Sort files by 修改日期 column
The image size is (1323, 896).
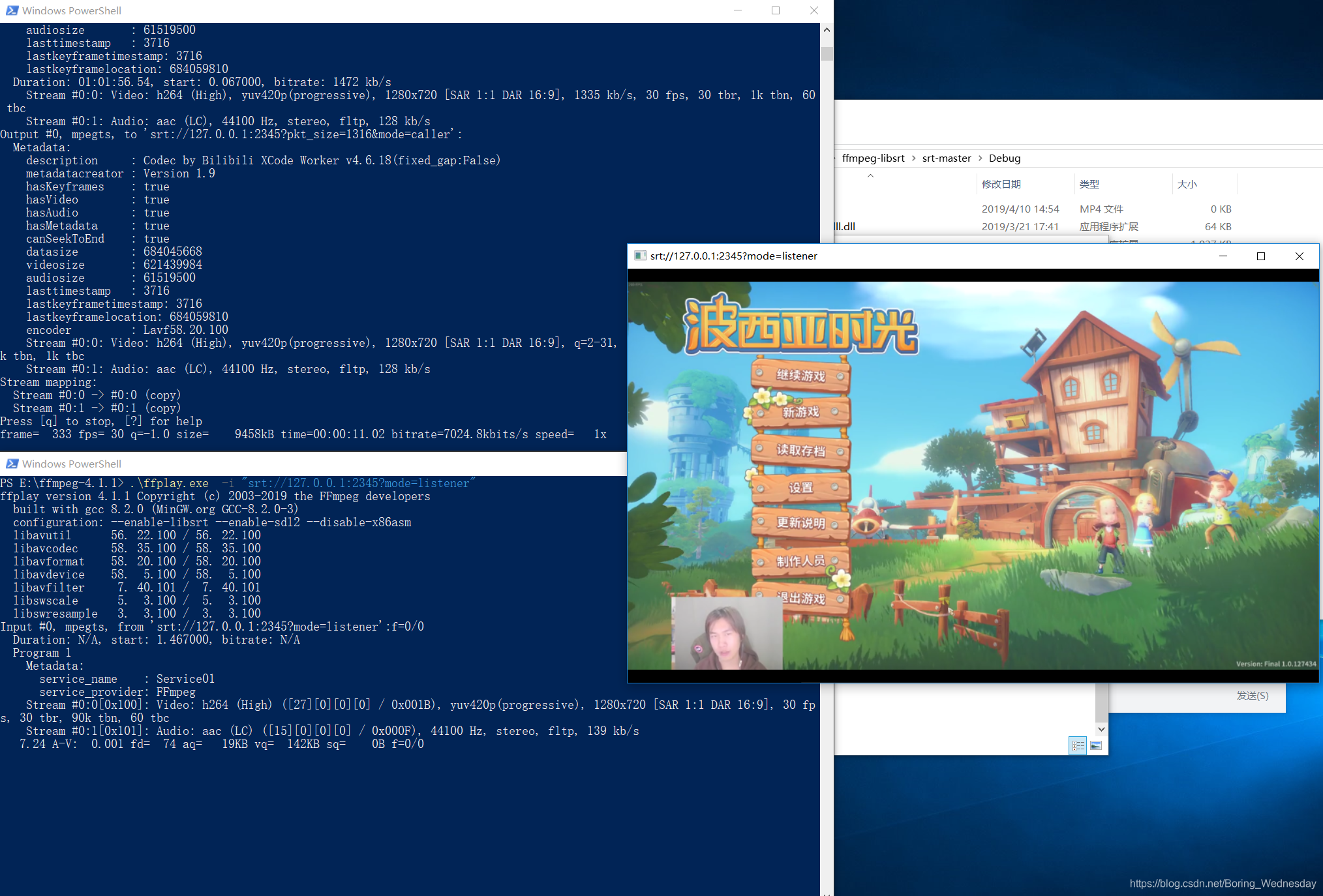pos(1001,185)
